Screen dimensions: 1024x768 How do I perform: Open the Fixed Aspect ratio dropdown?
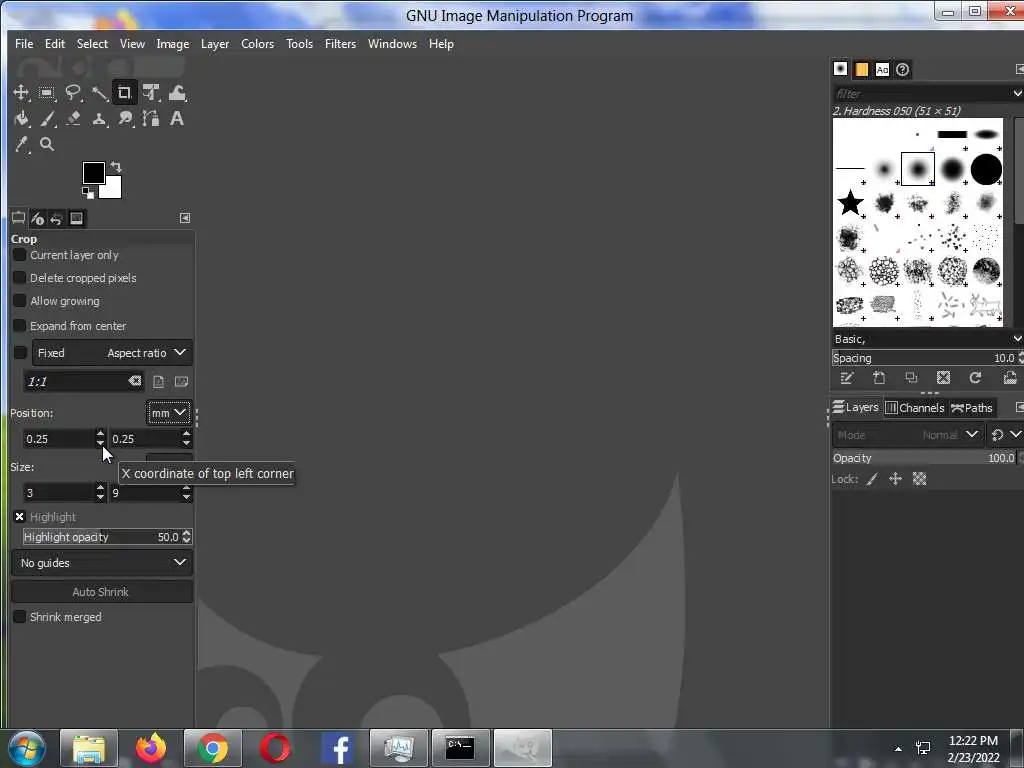112,353
